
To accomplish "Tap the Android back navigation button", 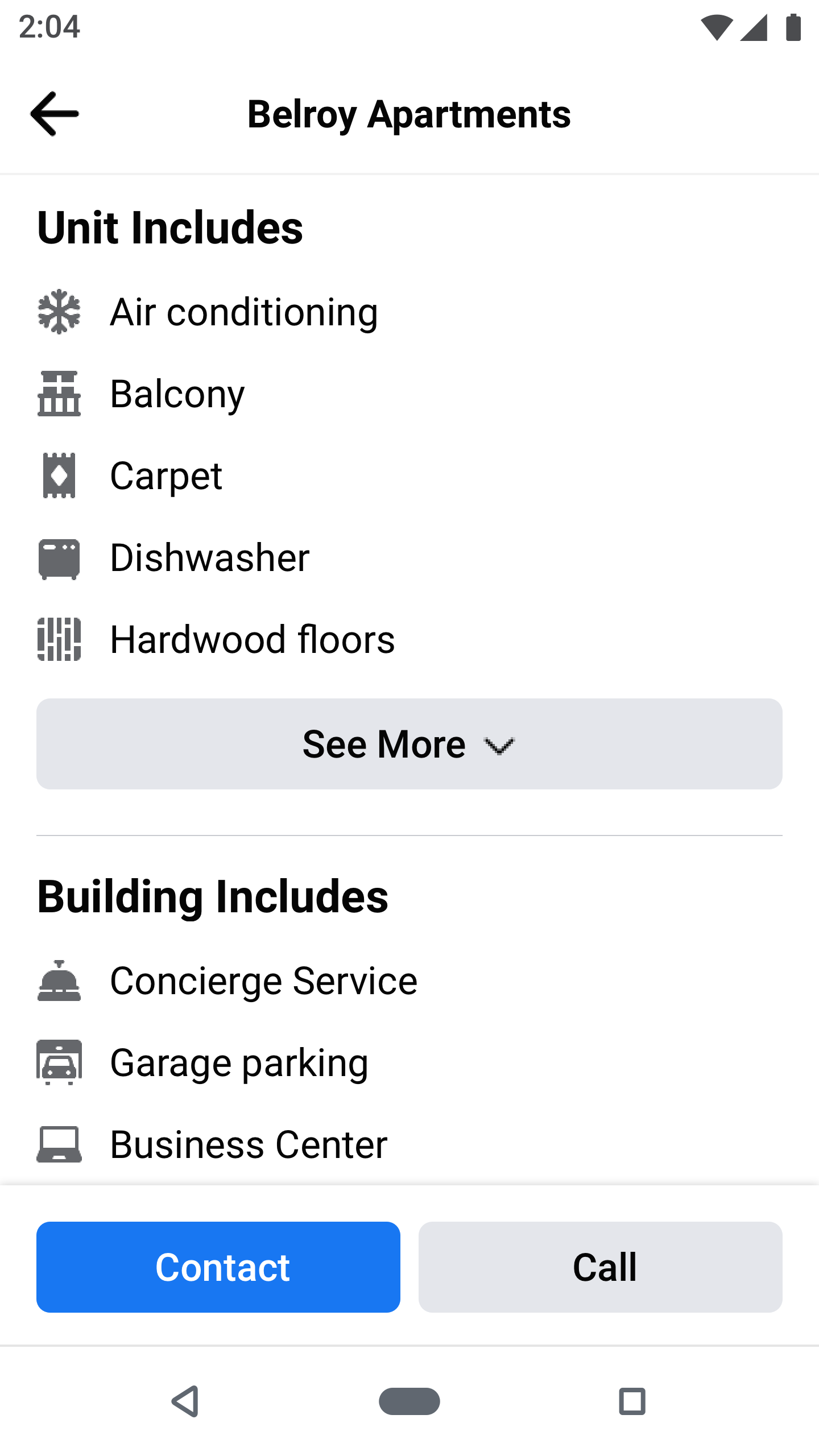I will tap(185, 1401).
